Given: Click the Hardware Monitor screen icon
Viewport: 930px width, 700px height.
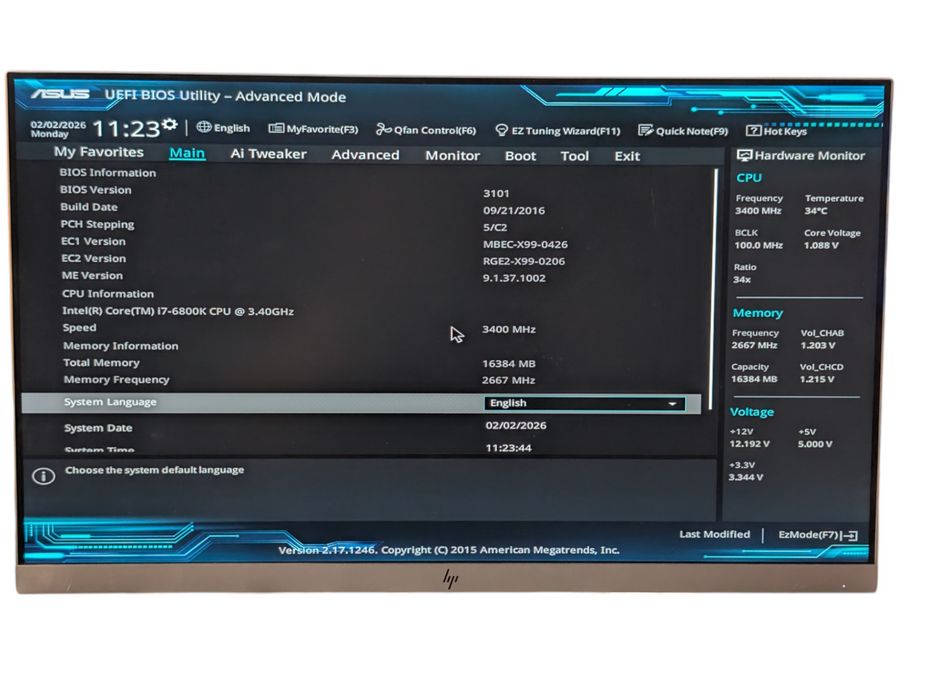Looking at the screenshot, I should tap(744, 155).
